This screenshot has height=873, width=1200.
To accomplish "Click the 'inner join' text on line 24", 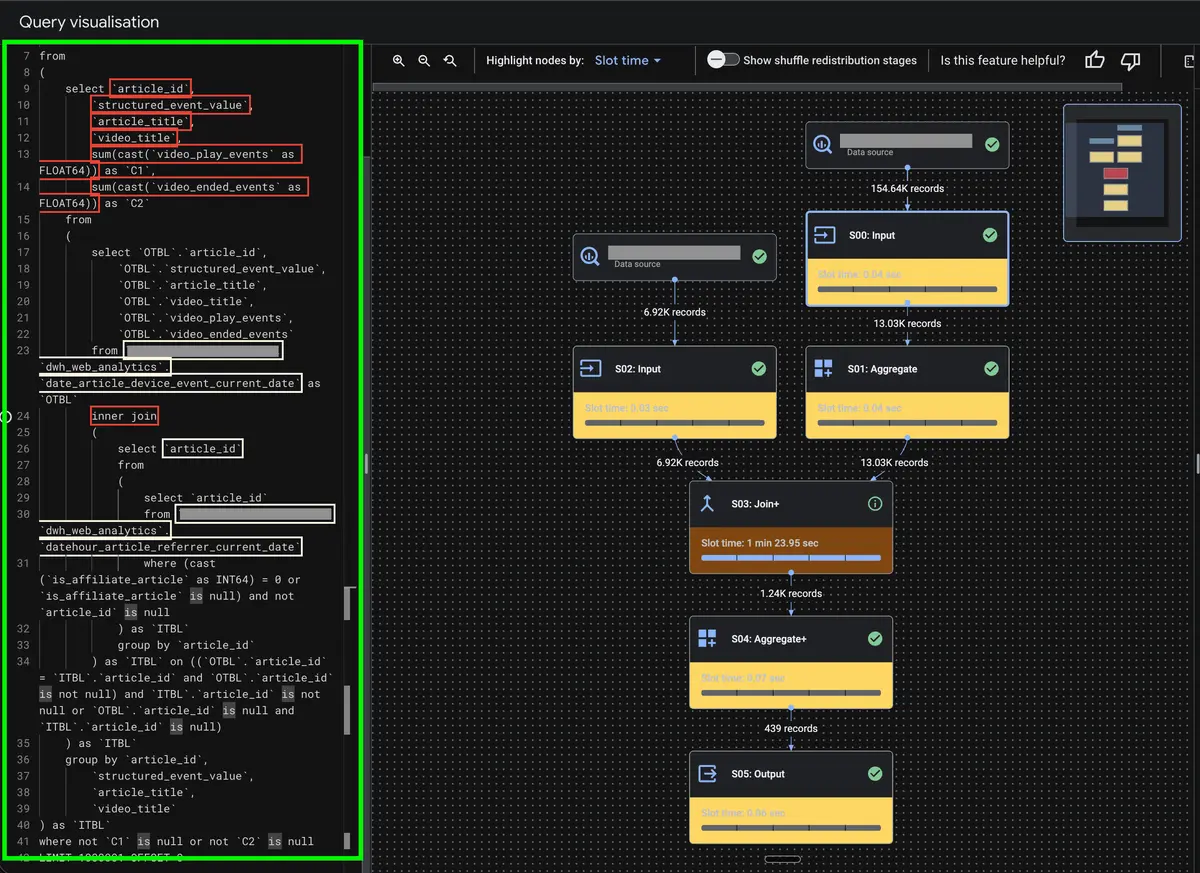I will (125, 416).
